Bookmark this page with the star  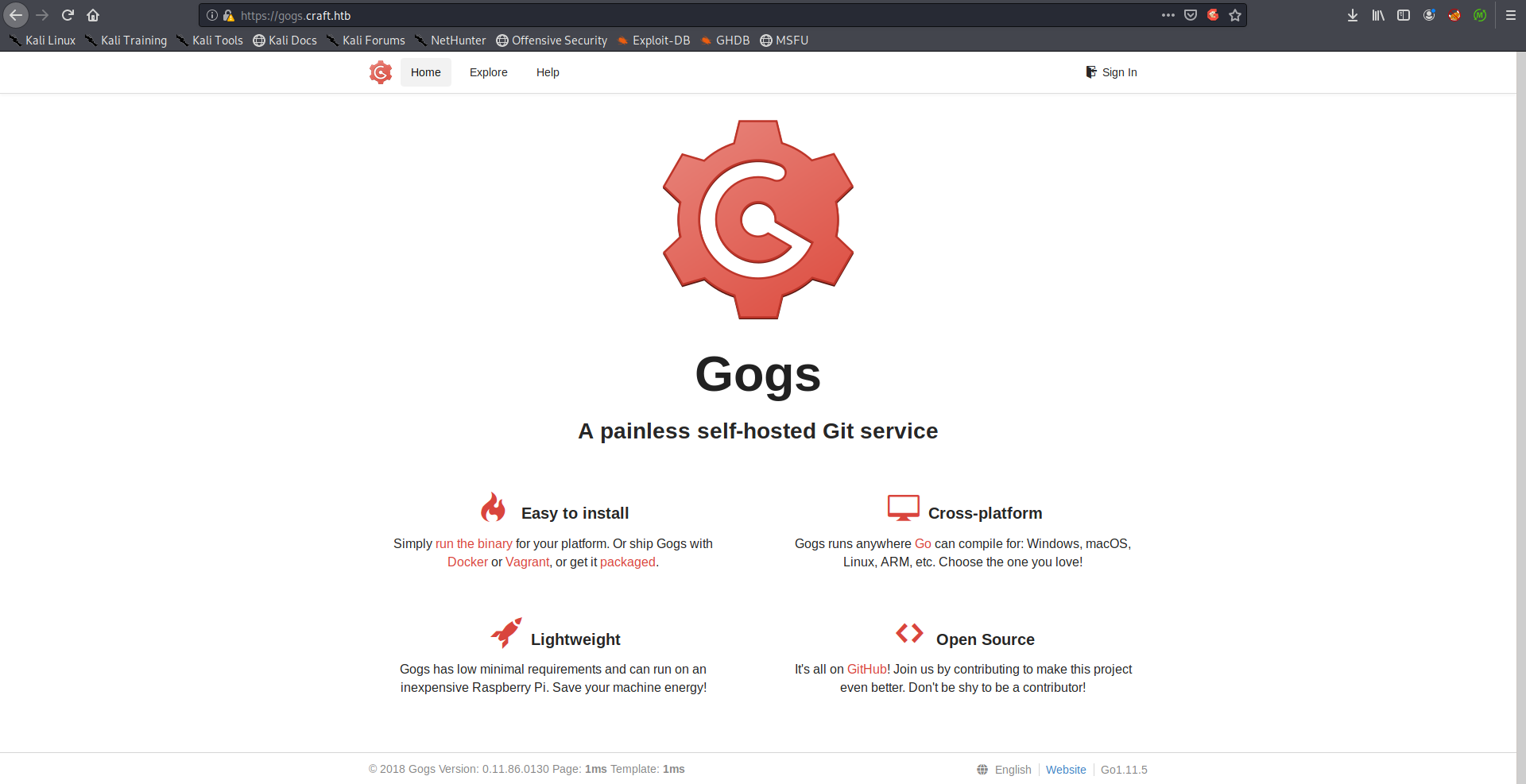pos(1235,15)
